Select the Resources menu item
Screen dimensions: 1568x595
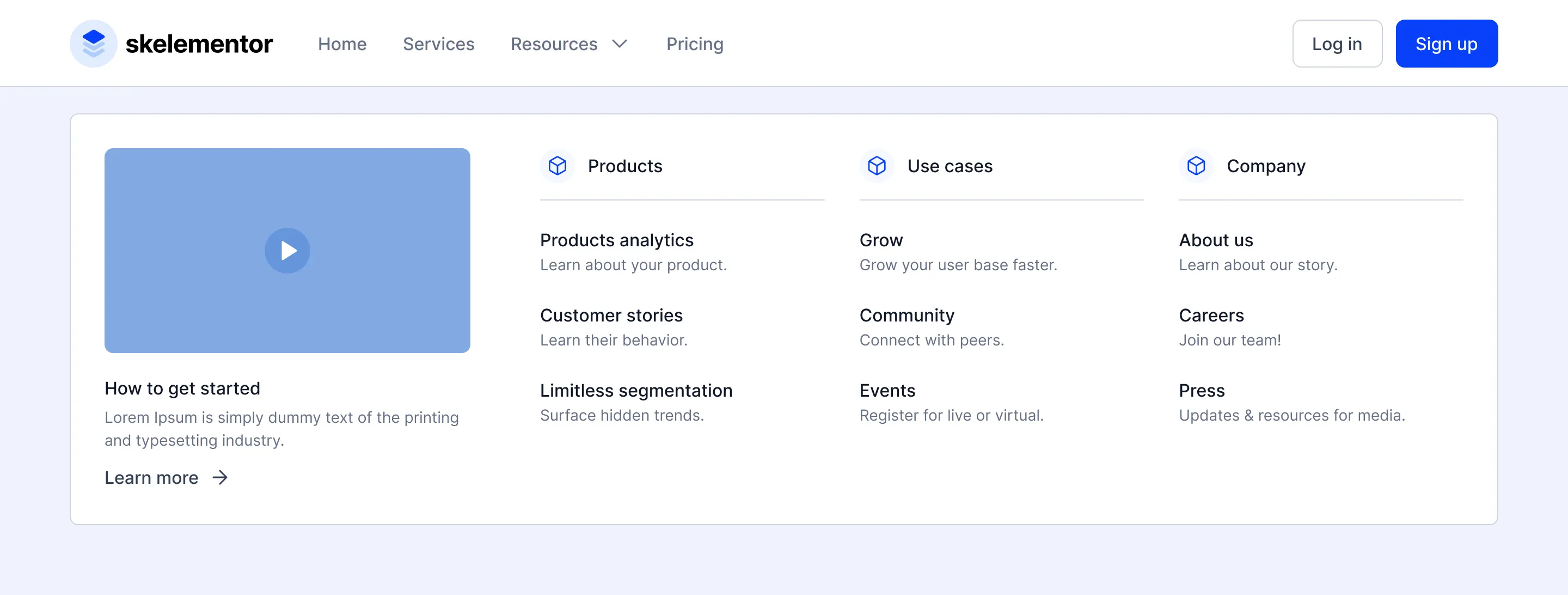tap(554, 44)
